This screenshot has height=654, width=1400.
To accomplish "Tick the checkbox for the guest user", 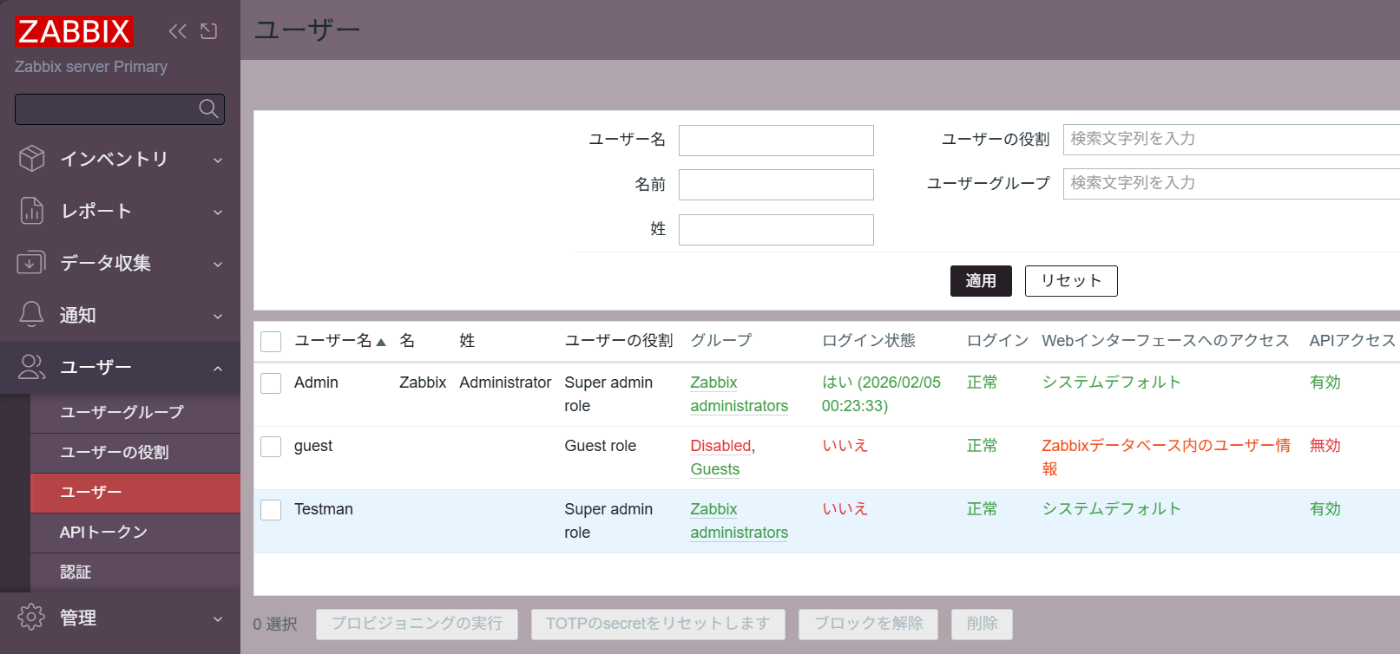I will click(x=271, y=447).
